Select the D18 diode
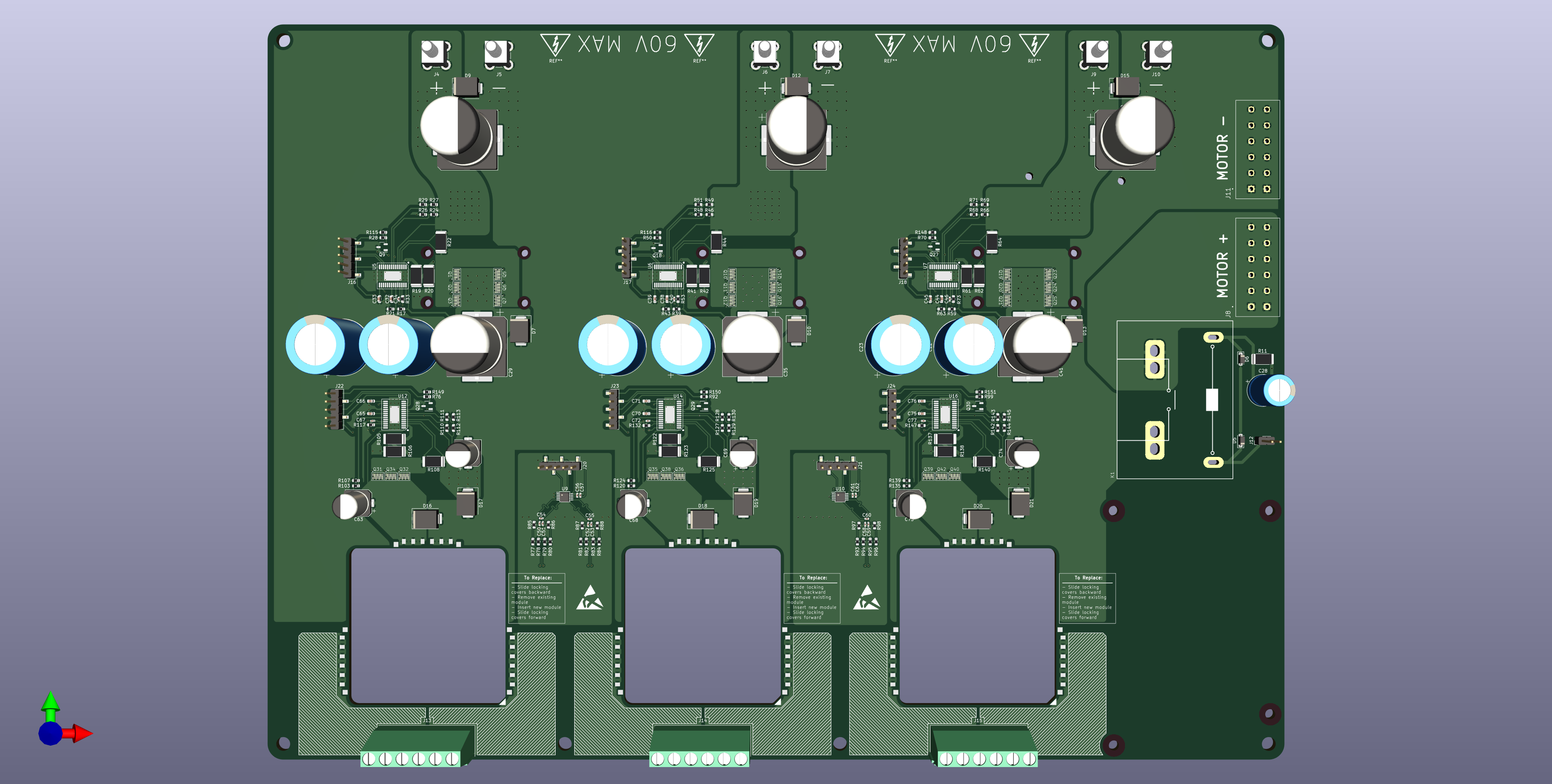1552x784 pixels. [x=702, y=518]
